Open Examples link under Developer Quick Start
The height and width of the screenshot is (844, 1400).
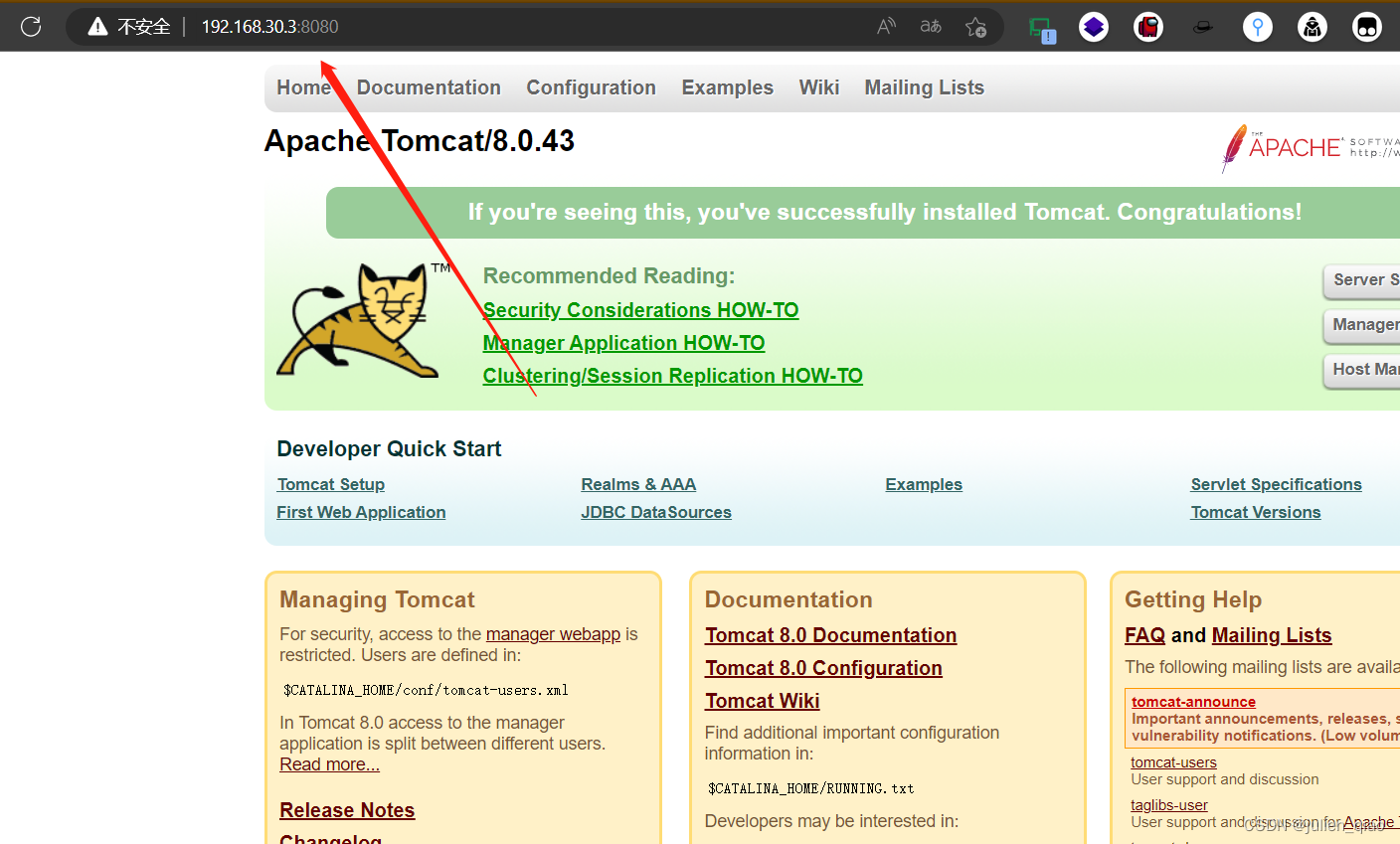(924, 484)
